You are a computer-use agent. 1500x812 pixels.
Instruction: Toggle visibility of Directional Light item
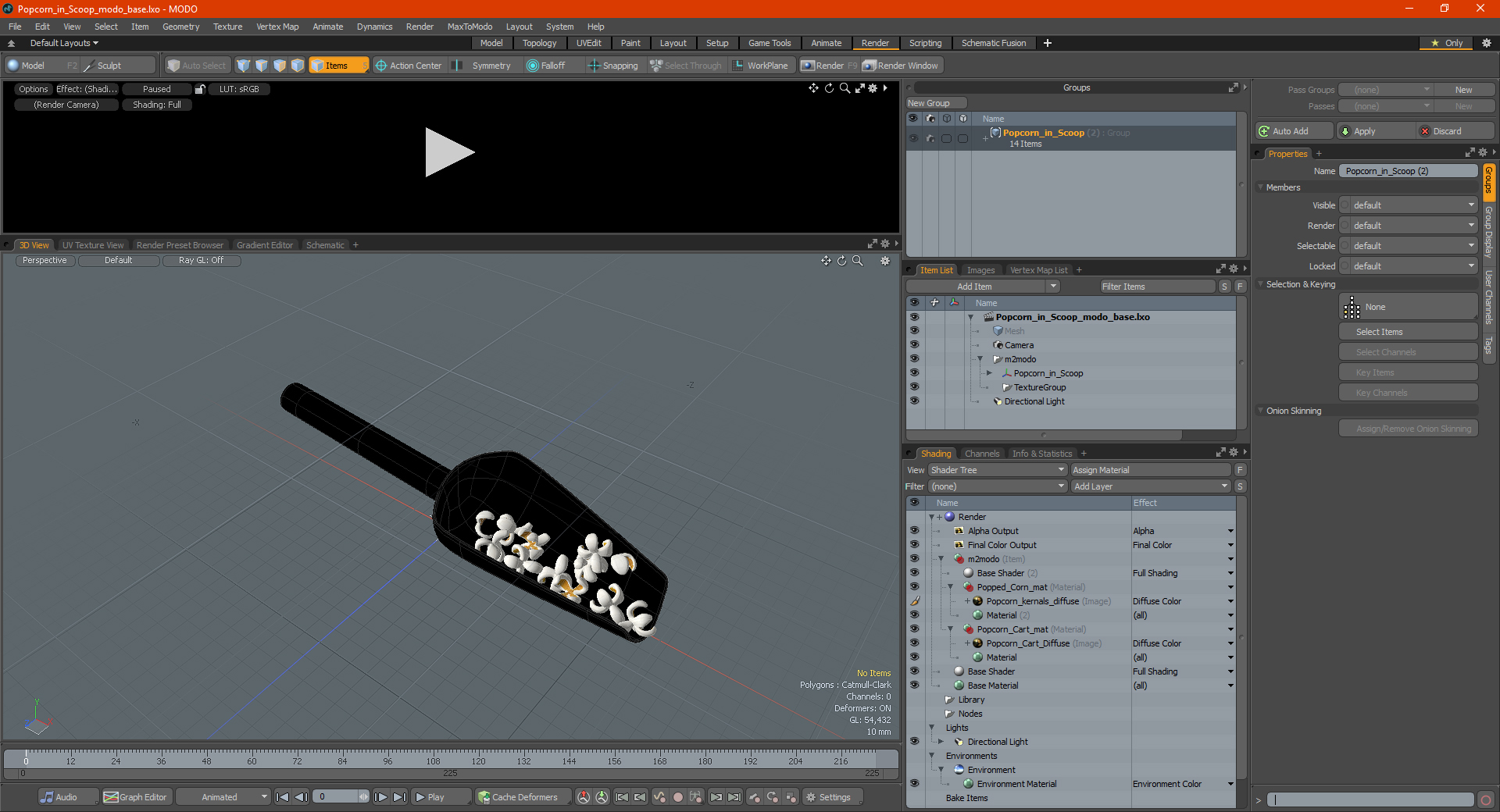914,401
